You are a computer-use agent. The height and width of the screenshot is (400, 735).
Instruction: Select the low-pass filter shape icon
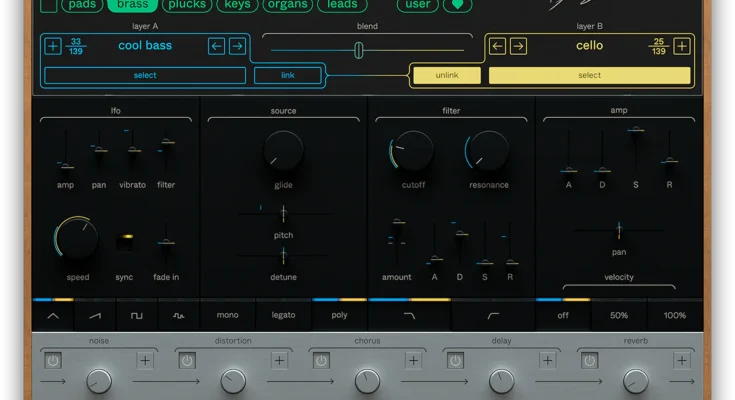409,315
